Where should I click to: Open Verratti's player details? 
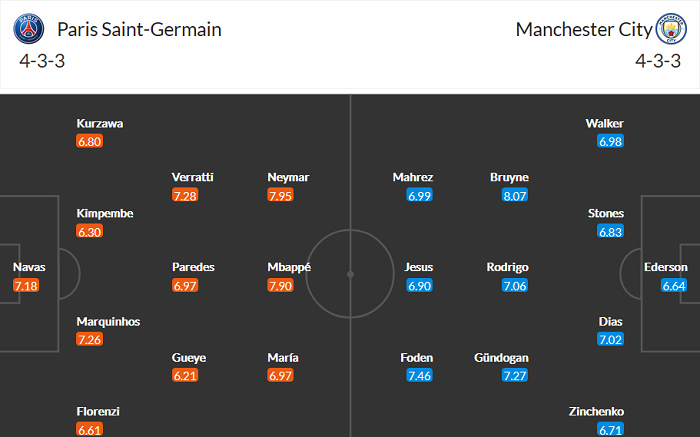[192, 177]
